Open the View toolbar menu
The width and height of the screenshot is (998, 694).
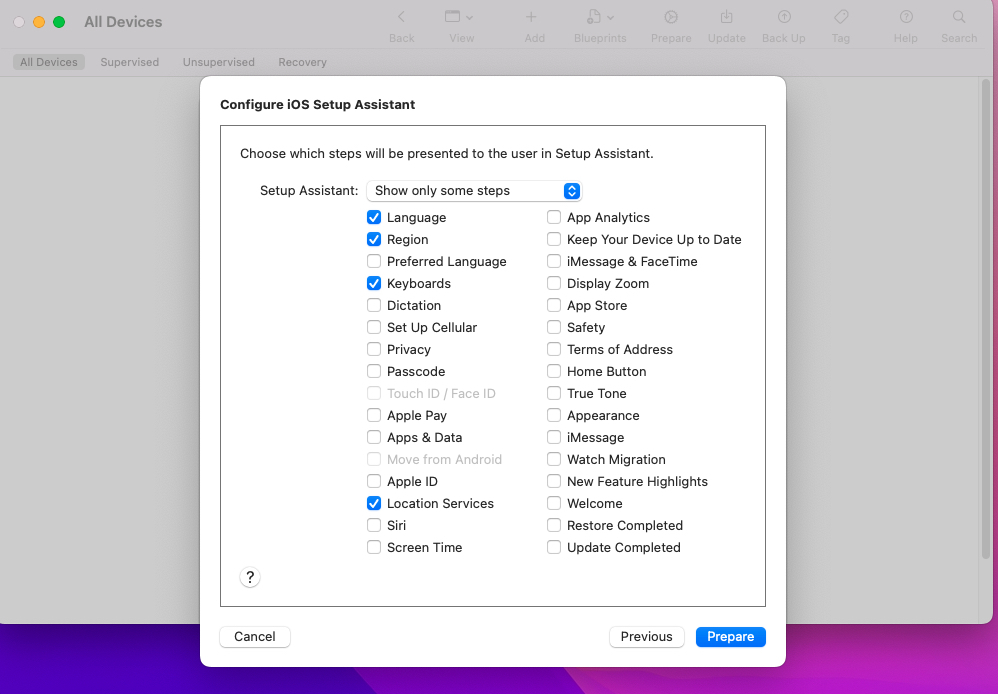[458, 17]
